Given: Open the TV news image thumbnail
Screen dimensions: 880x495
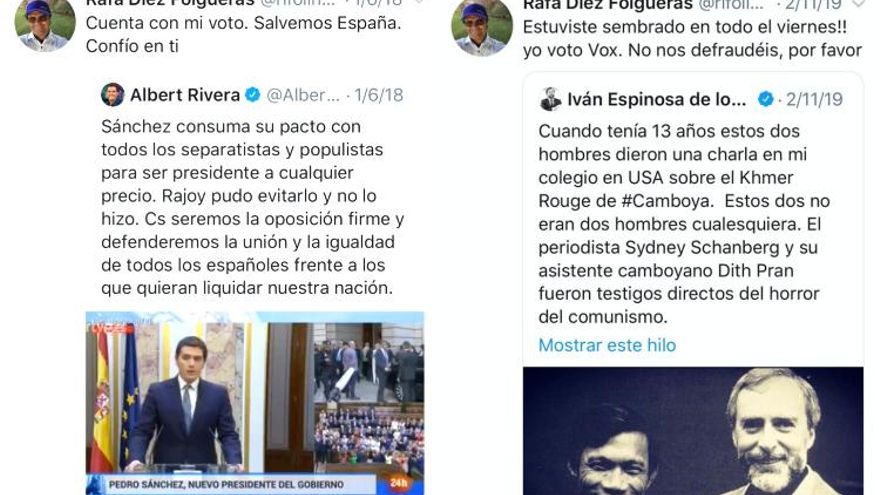Looking at the screenshot, I should [255, 403].
